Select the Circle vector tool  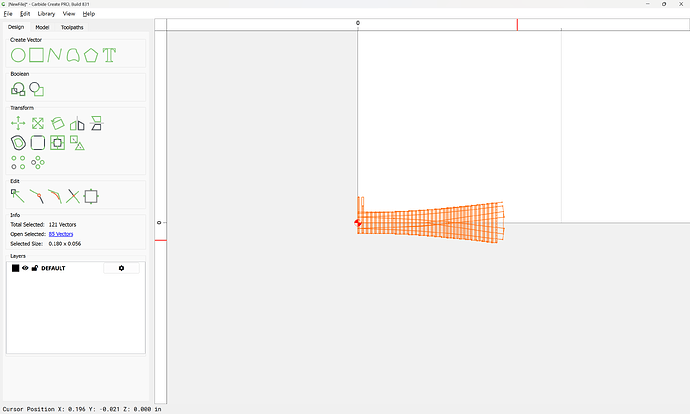pyautogui.click(x=18, y=55)
